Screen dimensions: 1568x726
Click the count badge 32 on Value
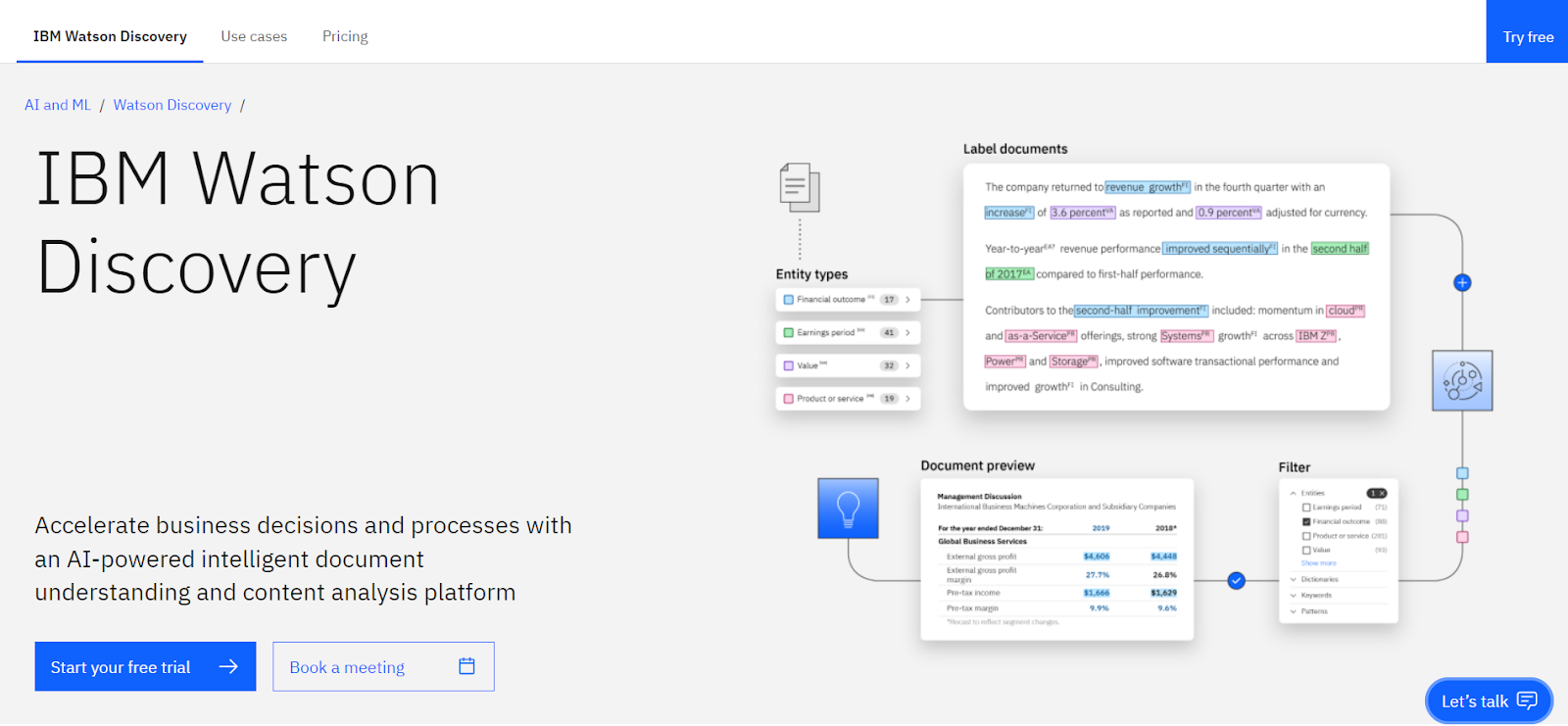point(889,365)
